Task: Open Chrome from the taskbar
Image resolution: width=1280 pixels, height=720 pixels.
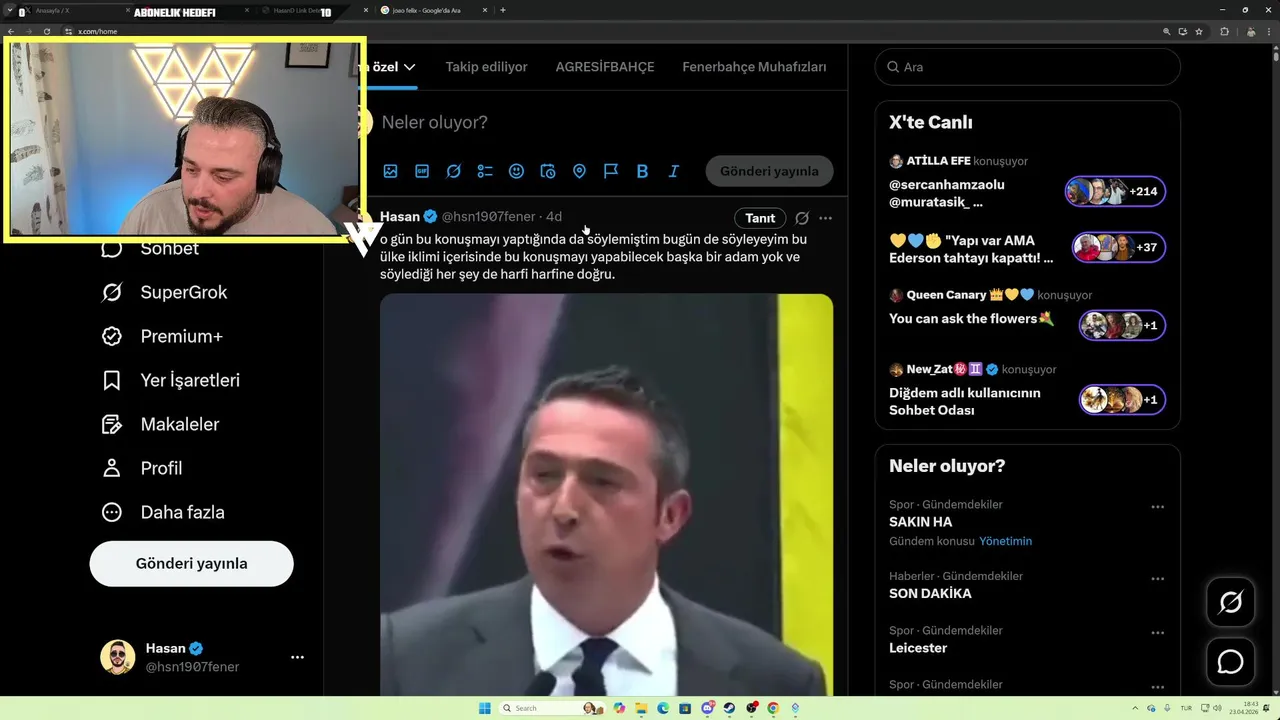Action: [x=773, y=708]
